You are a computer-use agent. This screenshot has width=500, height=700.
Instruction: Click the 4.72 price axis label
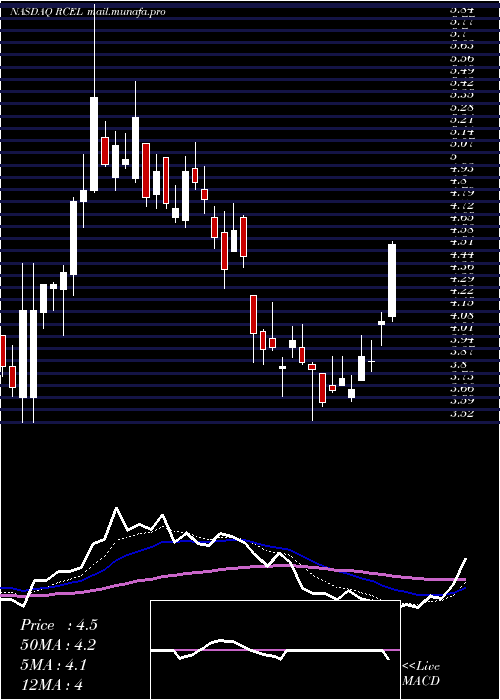(462, 205)
